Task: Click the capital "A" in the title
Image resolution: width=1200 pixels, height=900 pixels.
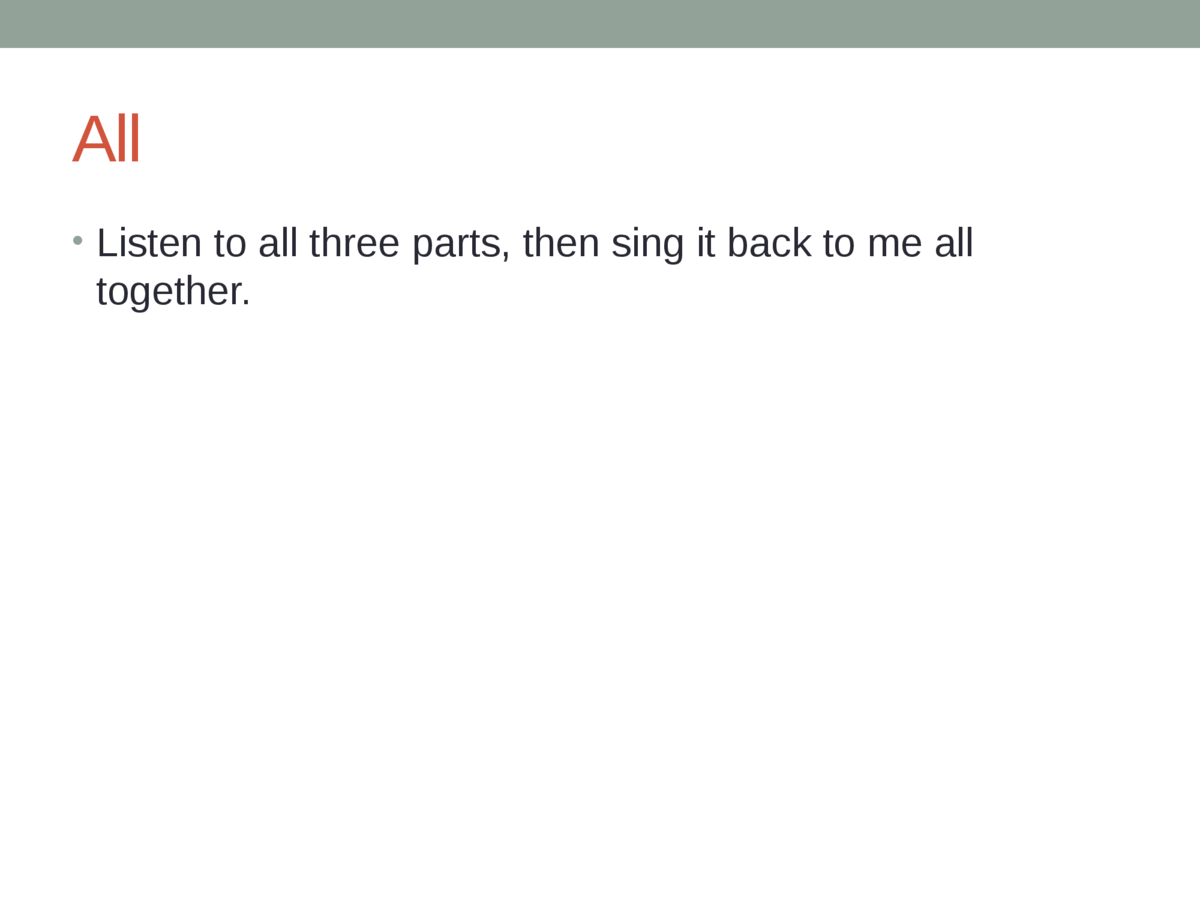Action: [x=92, y=140]
